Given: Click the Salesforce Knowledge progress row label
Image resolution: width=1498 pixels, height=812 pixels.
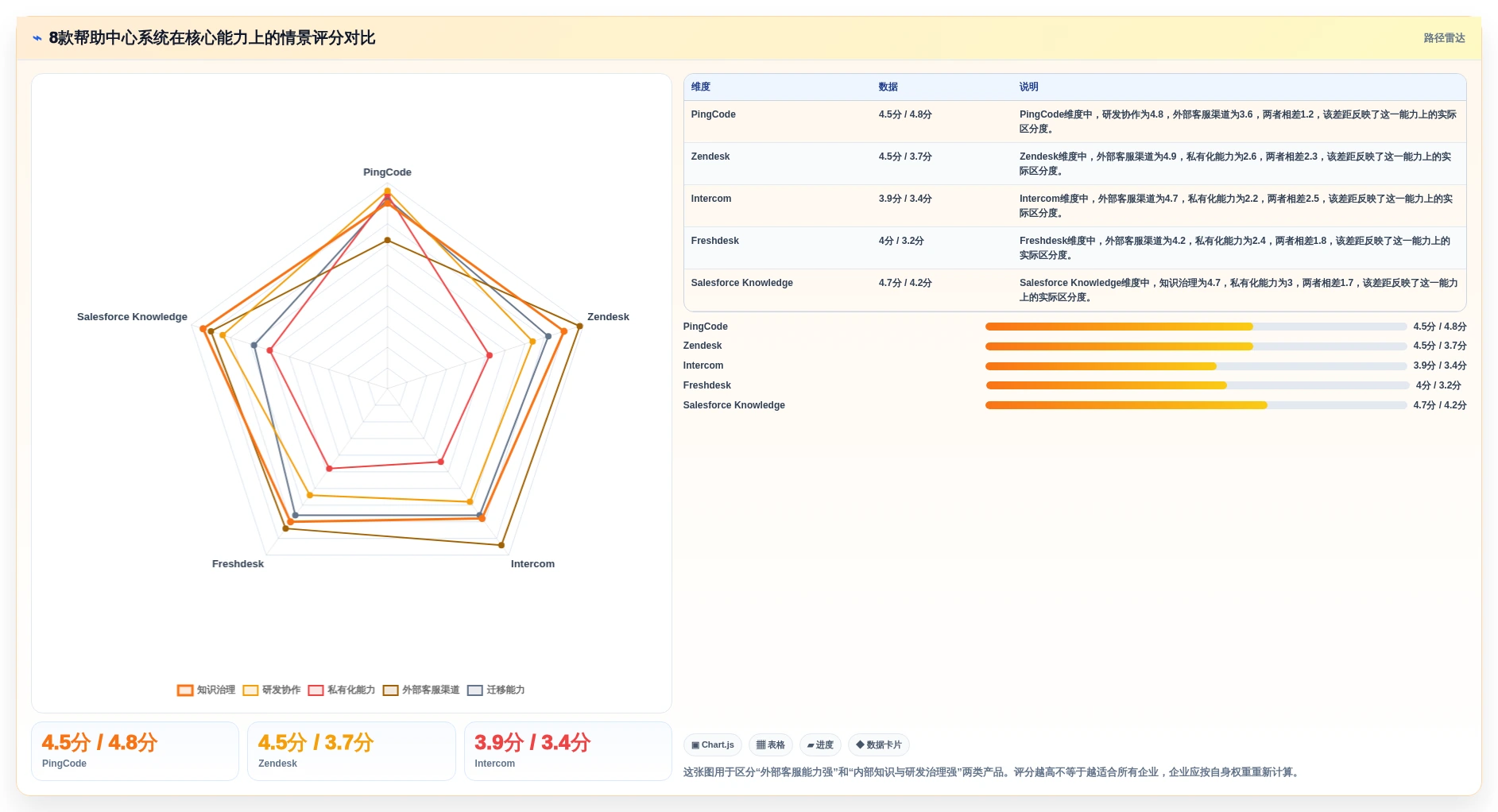Looking at the screenshot, I should click(x=734, y=405).
